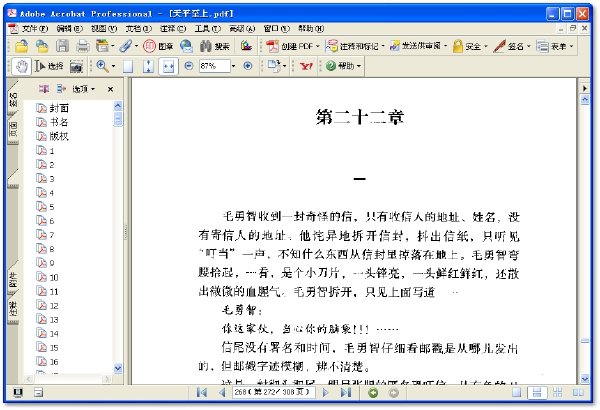Set view to Actual Size page icon

pos(128,66)
